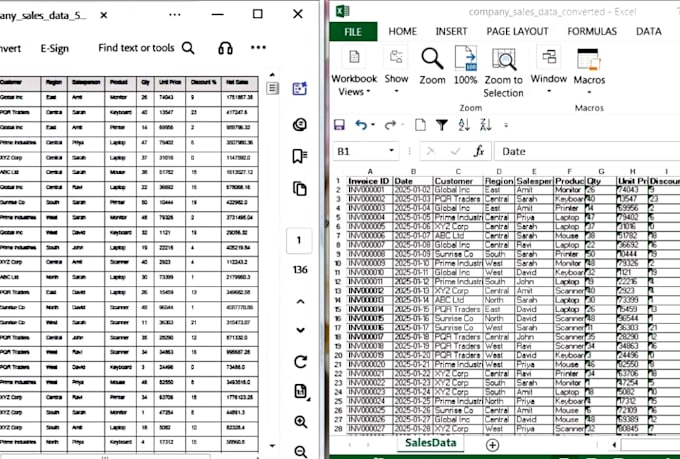Select cell INV000001
Viewport: 680px width, 459px height.
[x=369, y=190]
